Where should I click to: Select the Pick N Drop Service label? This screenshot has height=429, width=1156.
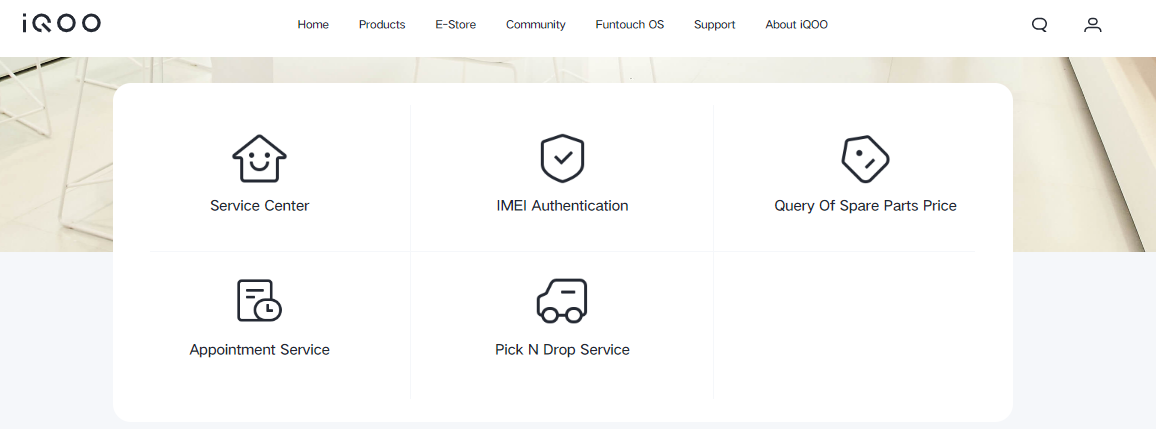click(x=562, y=350)
